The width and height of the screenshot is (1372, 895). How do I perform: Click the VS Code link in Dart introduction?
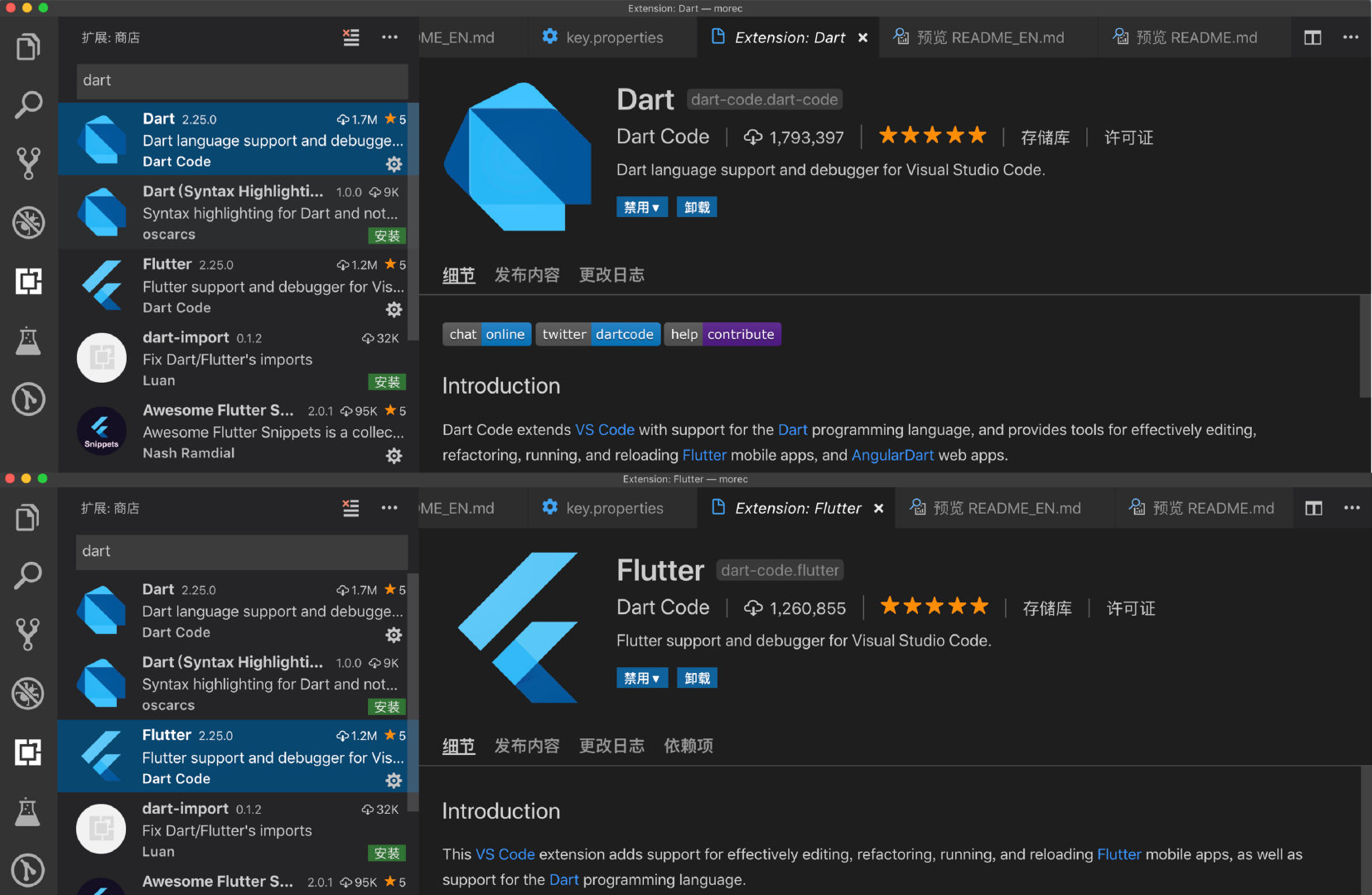point(605,429)
